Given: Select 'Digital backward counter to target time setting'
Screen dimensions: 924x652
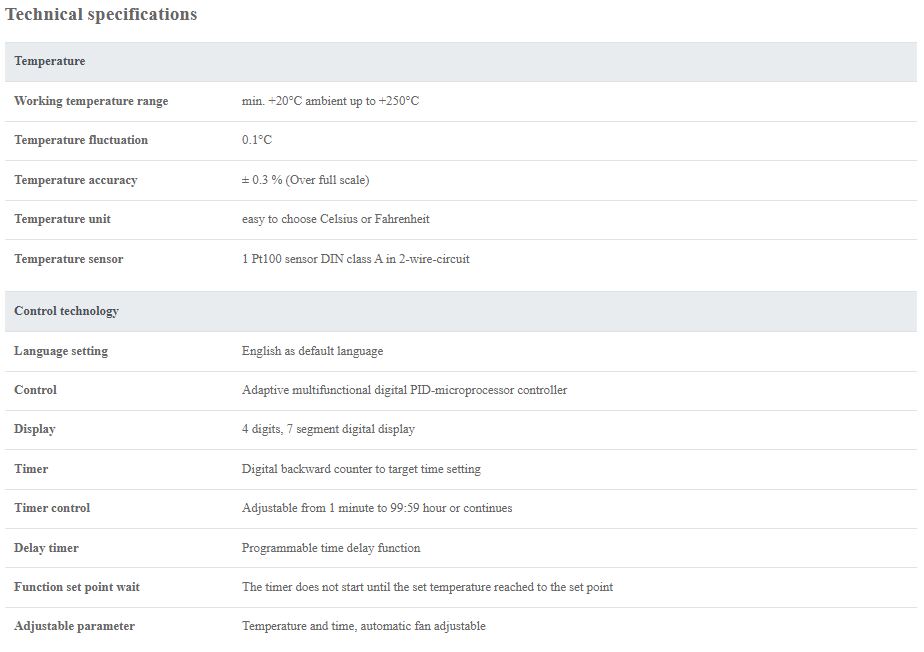Looking at the screenshot, I should [x=361, y=469].
